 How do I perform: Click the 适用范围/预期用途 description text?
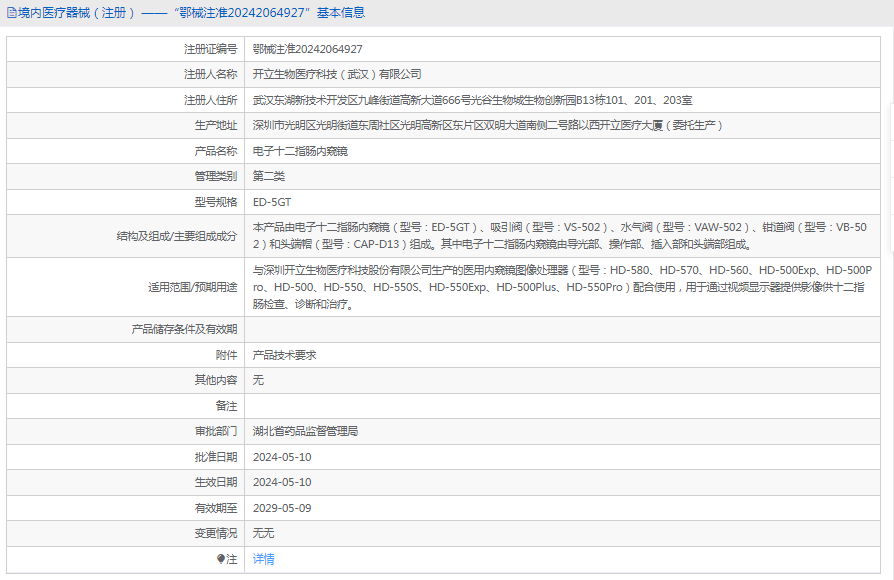(562, 287)
